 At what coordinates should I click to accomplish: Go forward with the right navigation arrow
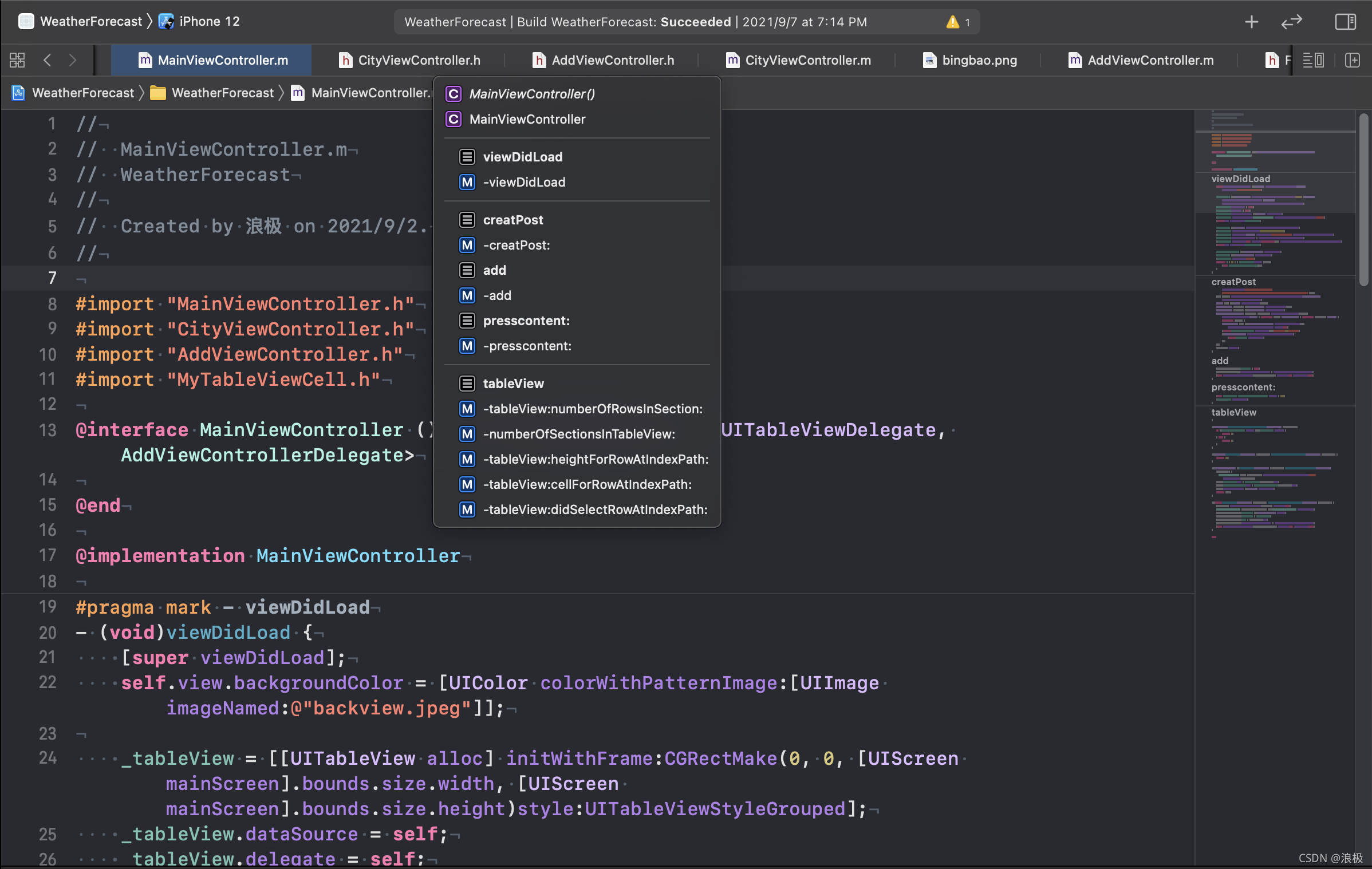73,60
